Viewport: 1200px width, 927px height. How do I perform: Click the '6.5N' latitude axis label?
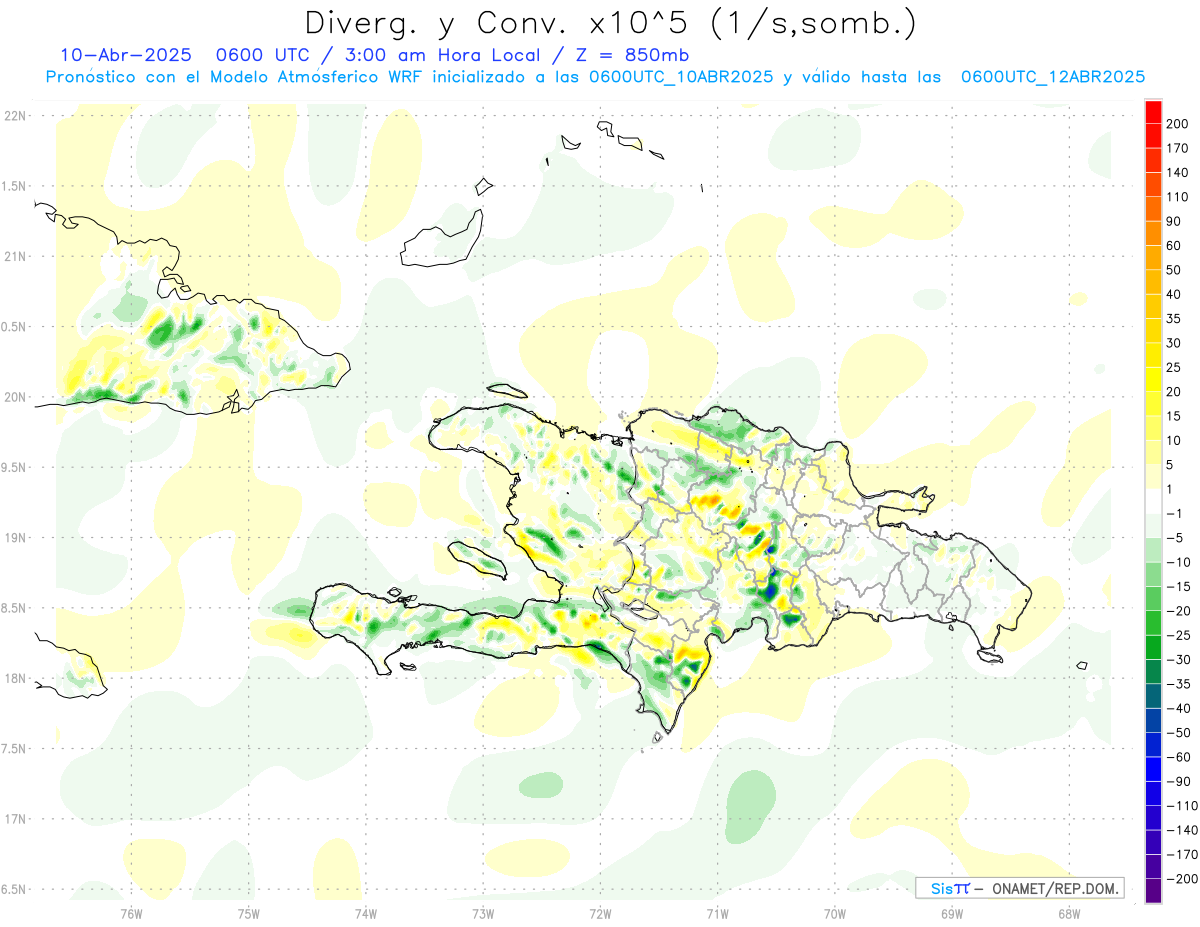click(x=14, y=889)
